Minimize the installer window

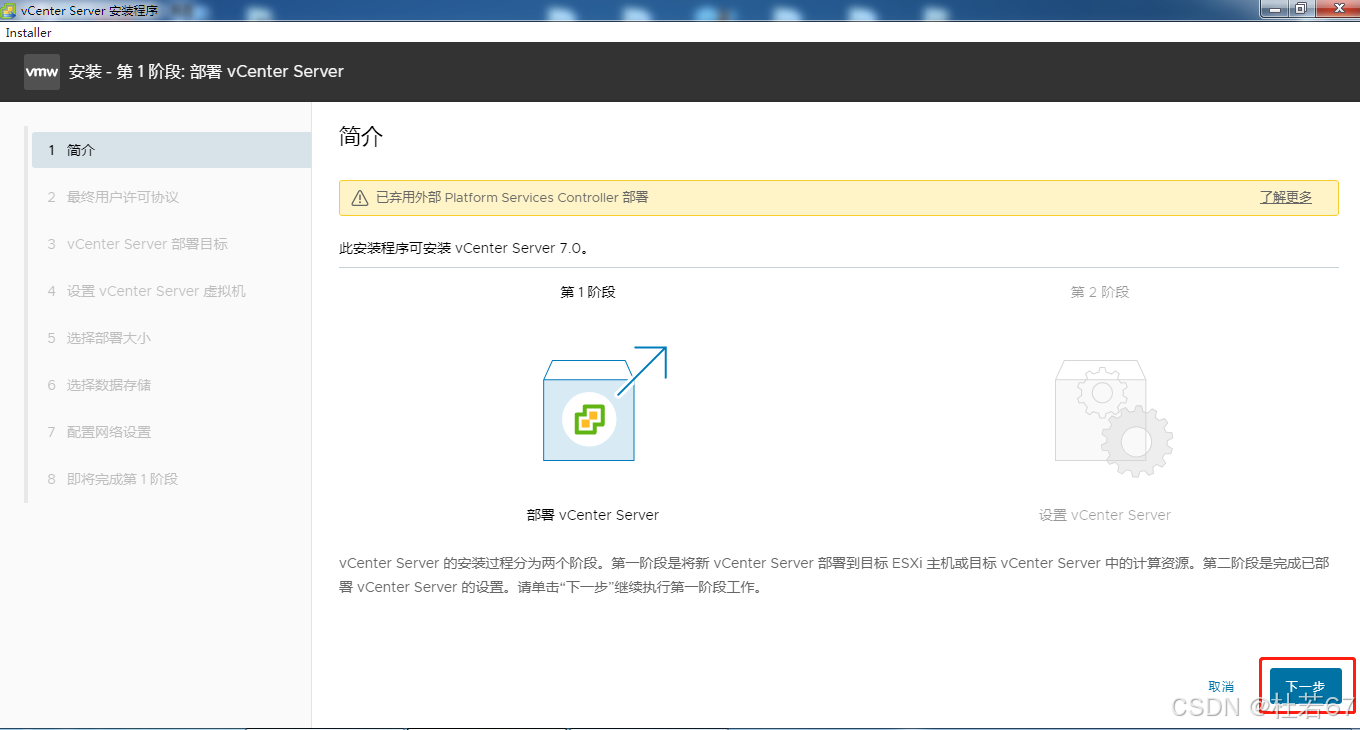[x=1273, y=8]
